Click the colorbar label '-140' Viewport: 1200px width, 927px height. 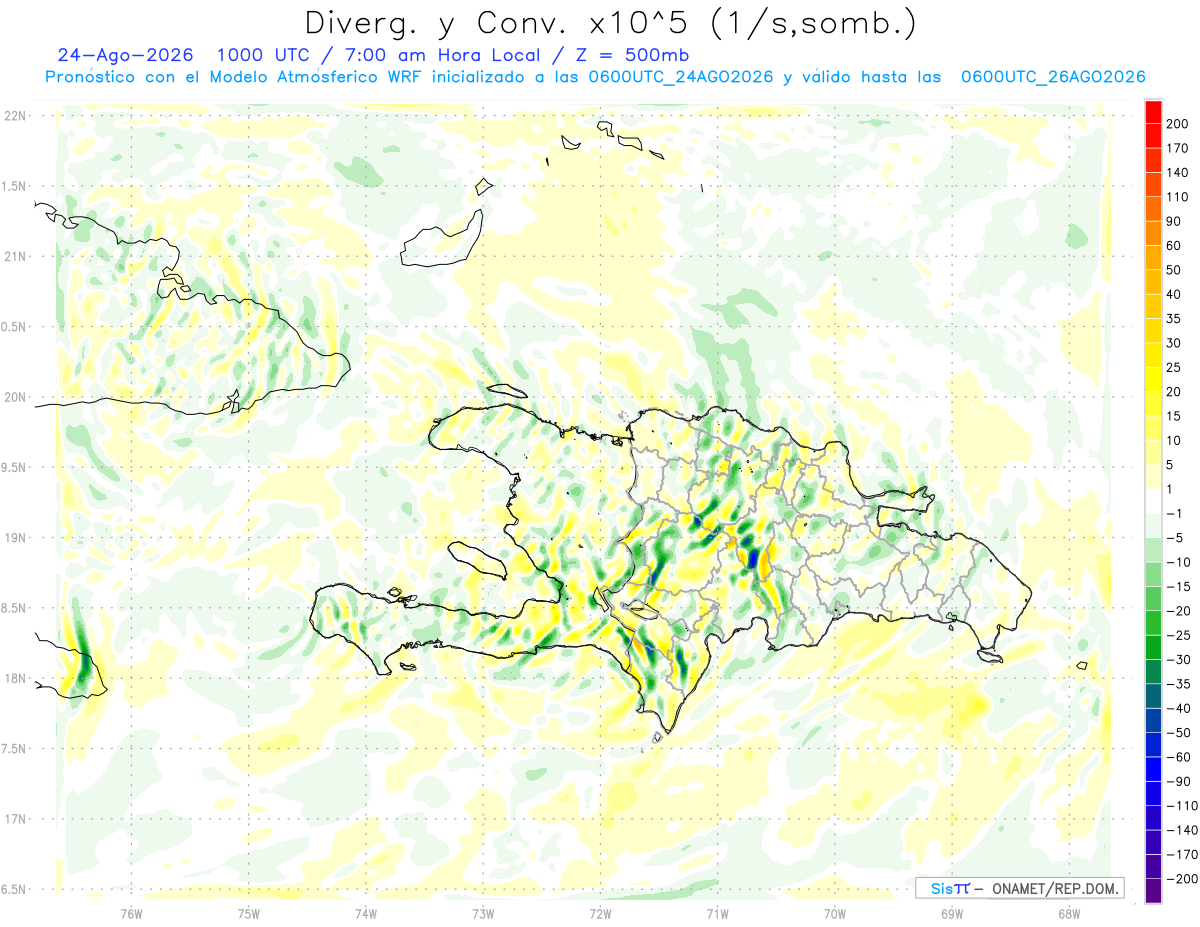pyautogui.click(x=1184, y=830)
